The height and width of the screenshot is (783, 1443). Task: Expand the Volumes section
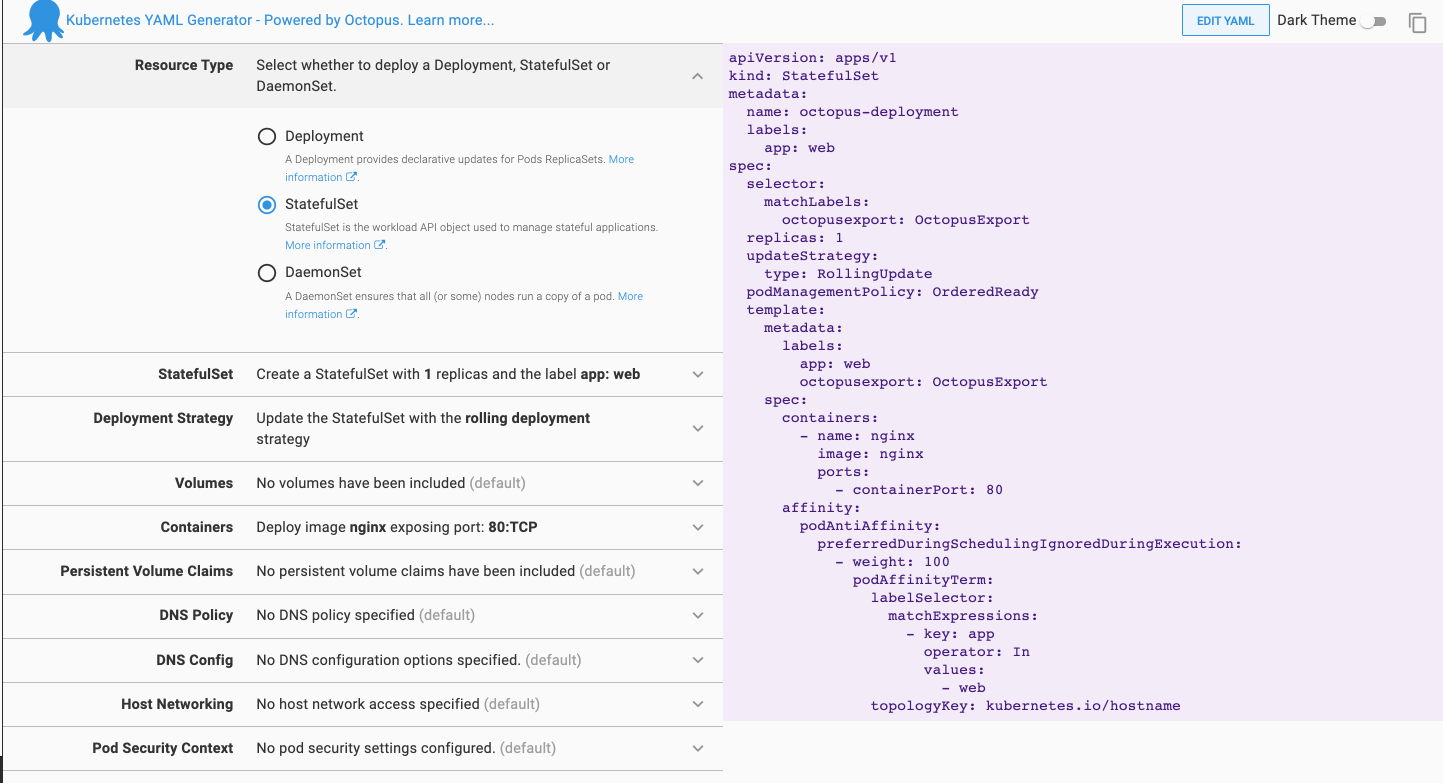click(697, 483)
